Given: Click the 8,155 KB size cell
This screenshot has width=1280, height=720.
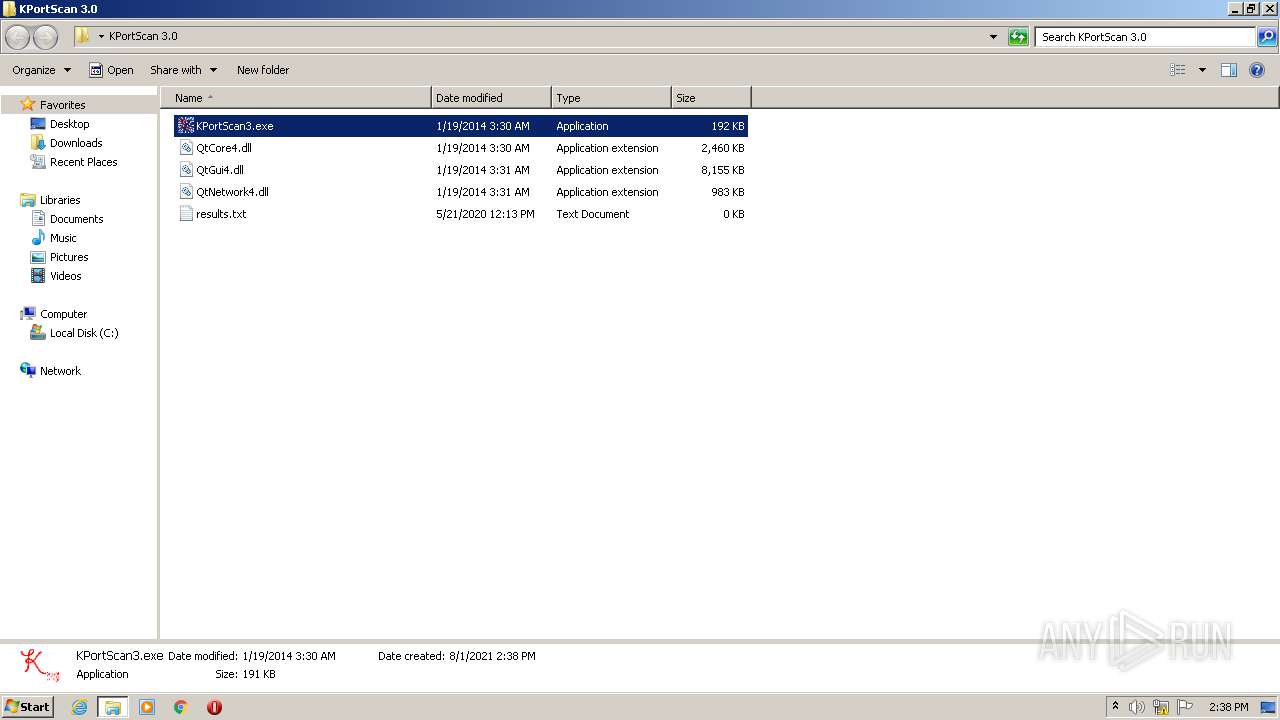Looking at the screenshot, I should 722,170.
